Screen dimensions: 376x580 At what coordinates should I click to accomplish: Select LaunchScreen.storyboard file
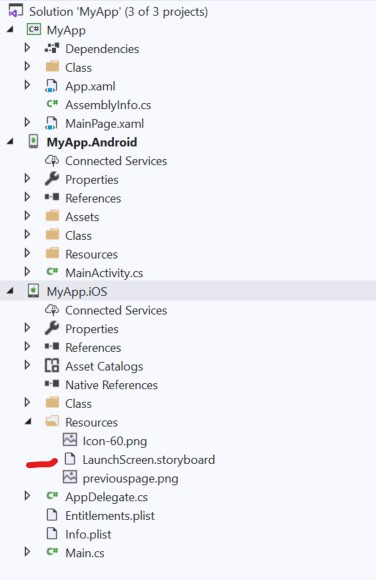[149, 460]
